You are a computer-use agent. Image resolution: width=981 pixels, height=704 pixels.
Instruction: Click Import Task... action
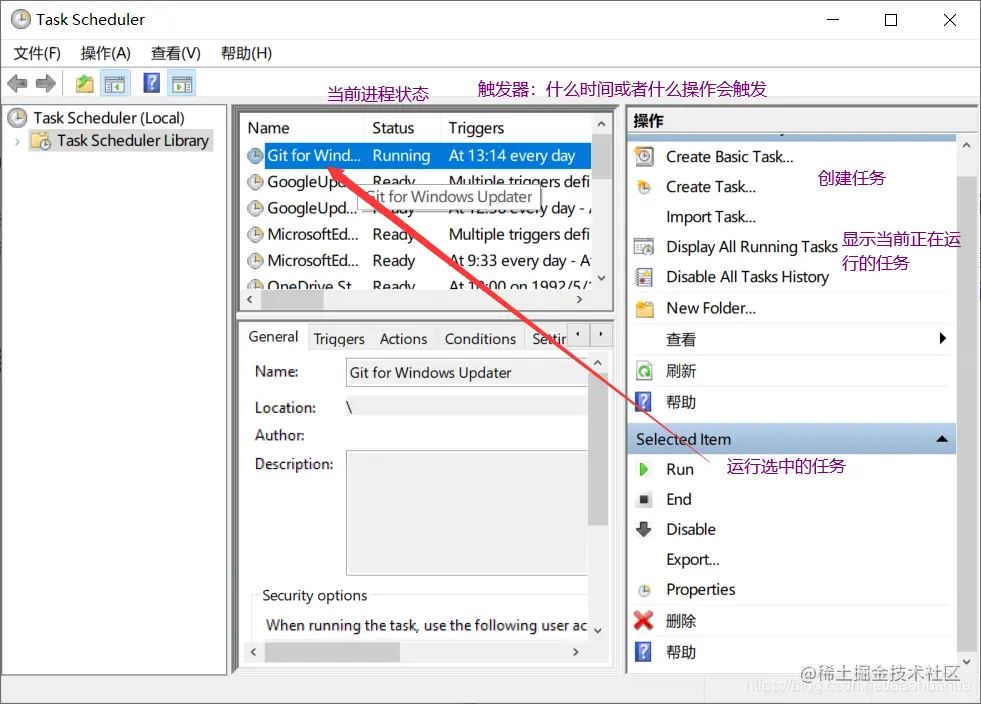coord(711,217)
